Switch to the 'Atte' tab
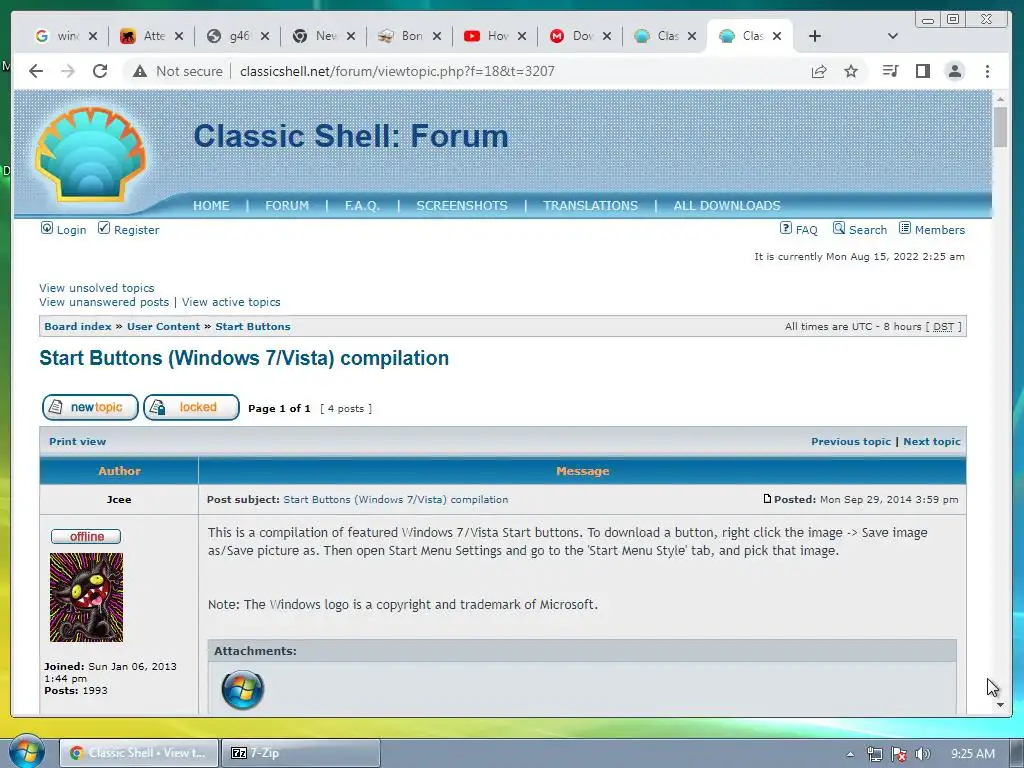 click(x=150, y=36)
